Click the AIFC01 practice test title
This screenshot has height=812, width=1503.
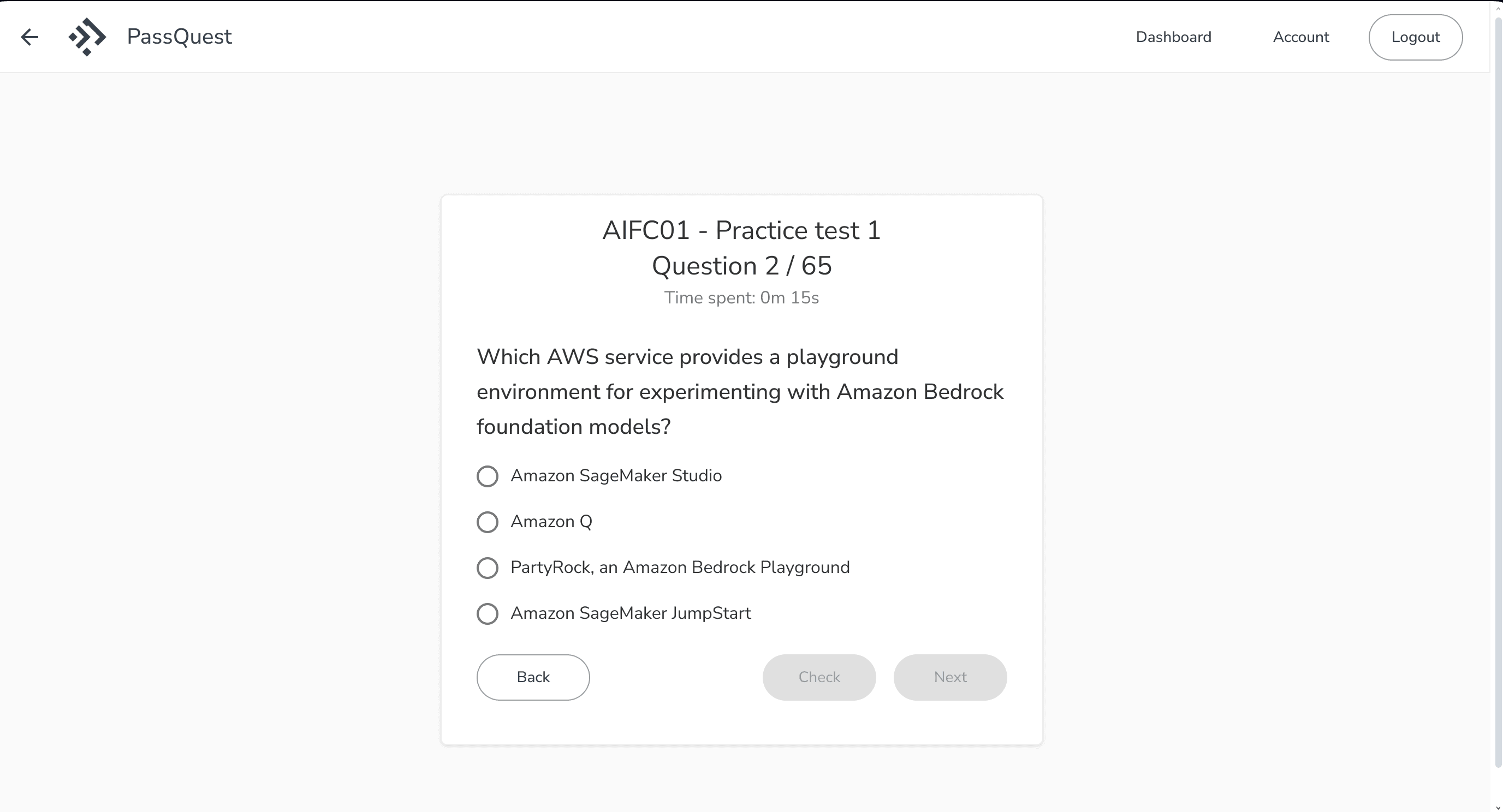coord(741,230)
